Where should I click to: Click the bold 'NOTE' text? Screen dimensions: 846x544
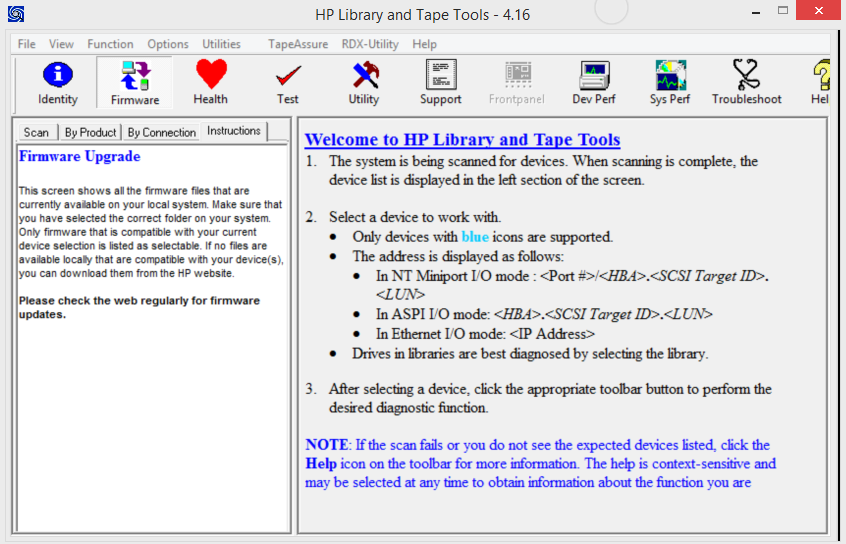[x=326, y=445]
